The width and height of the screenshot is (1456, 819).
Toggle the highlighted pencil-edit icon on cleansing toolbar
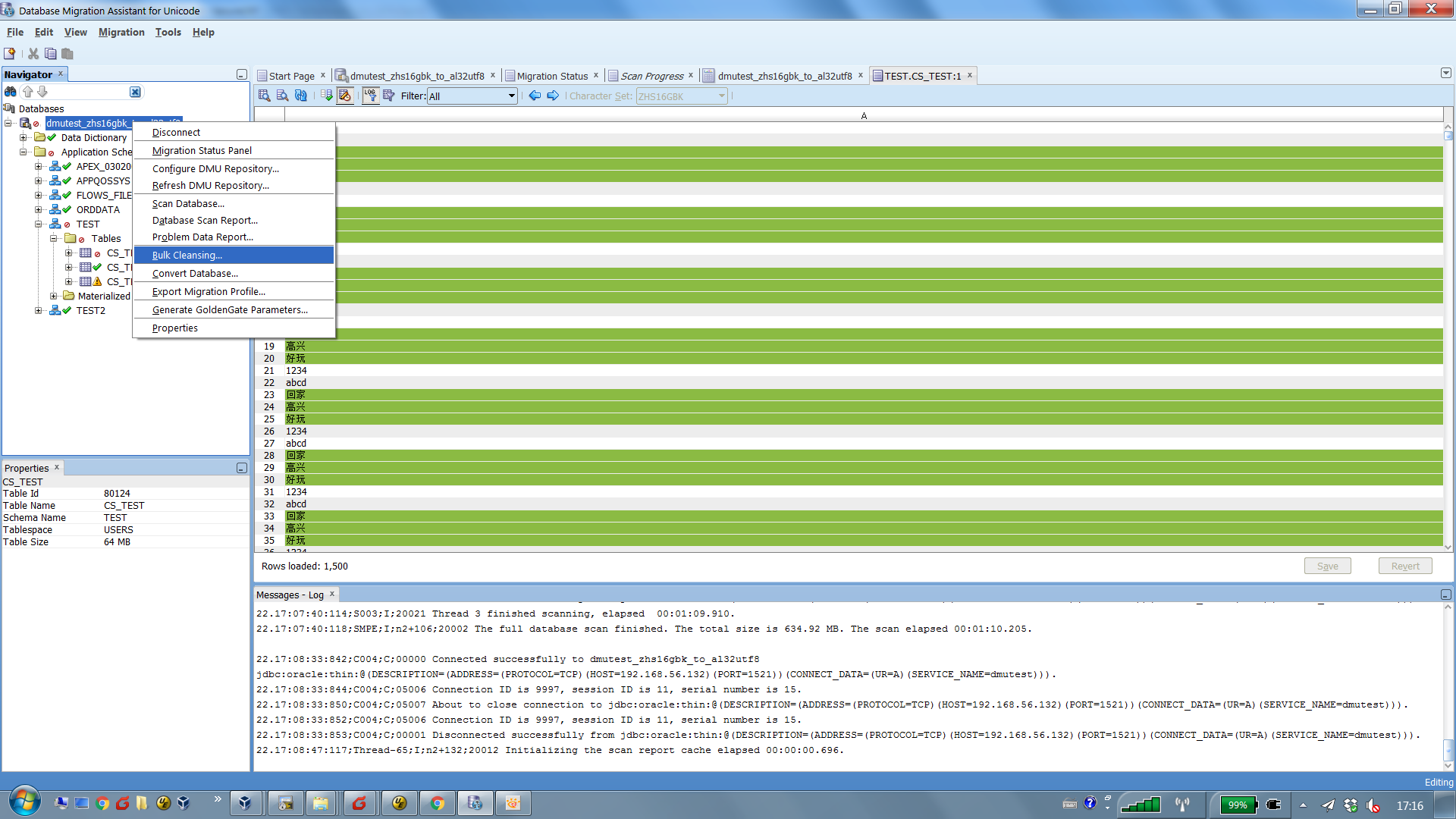pos(345,96)
